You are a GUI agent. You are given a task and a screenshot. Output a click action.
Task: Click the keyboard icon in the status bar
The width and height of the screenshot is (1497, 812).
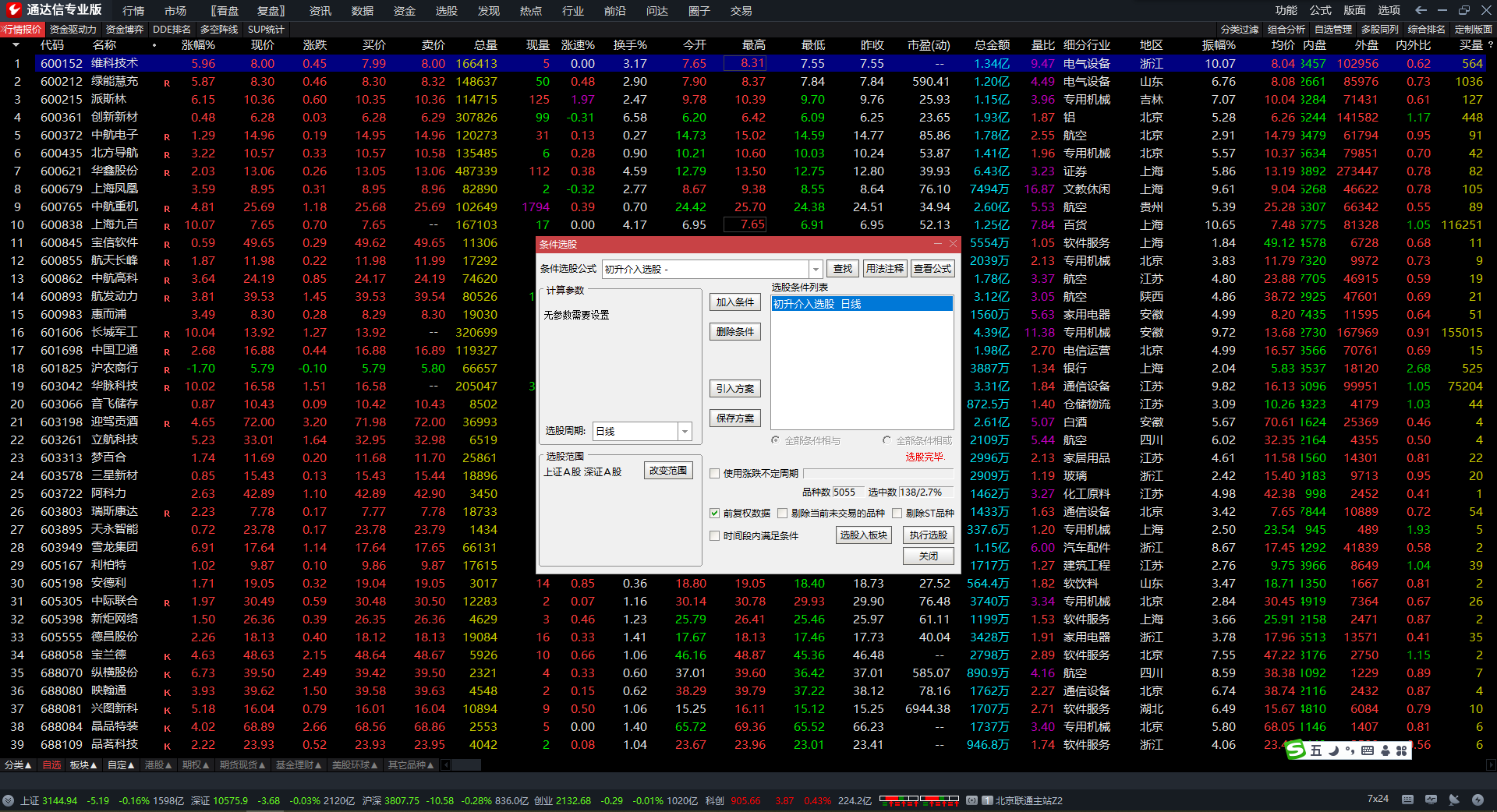click(x=1407, y=800)
